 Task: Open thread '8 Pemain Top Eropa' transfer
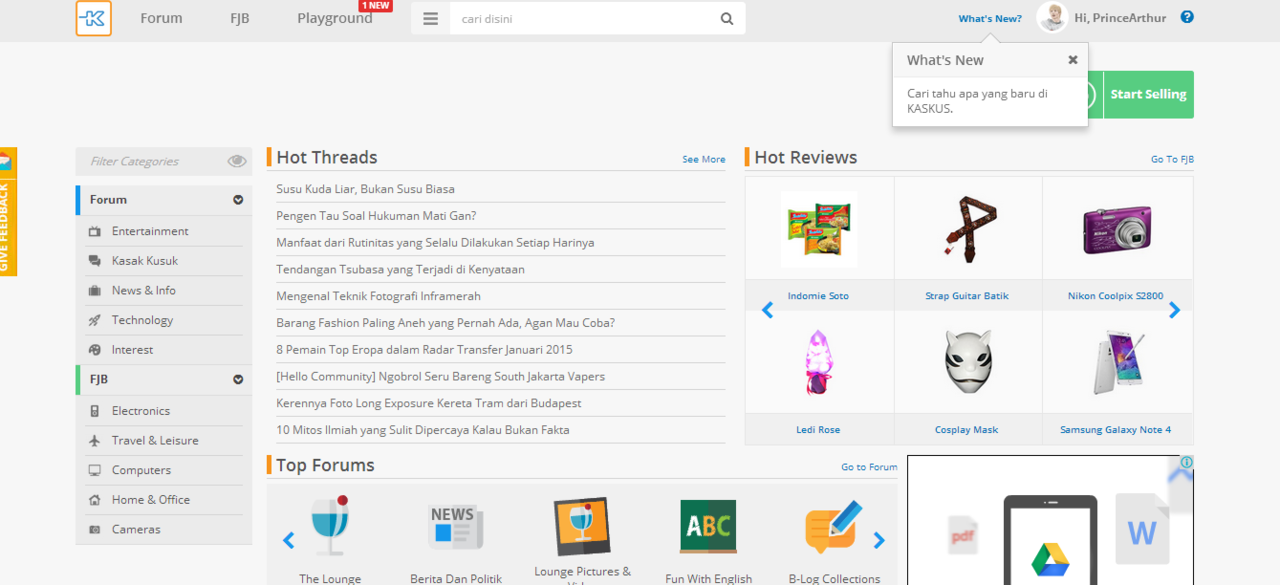tap(425, 350)
